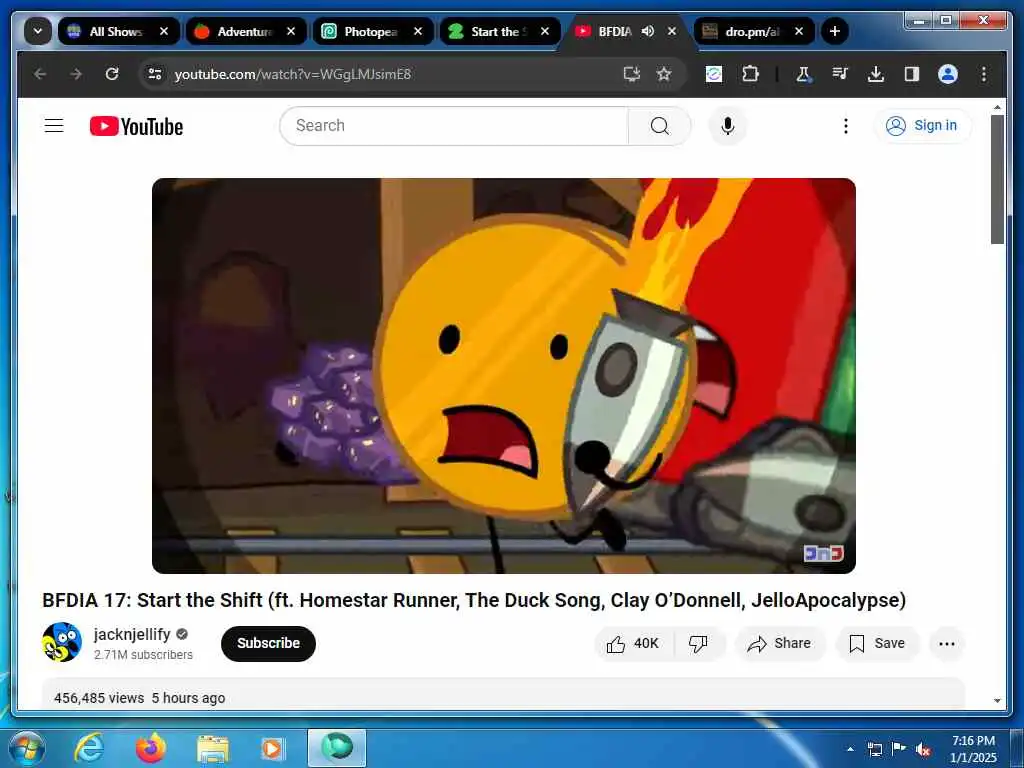Open the jacknjellify channel name link
Screen dimensions: 1024x768
click(x=132, y=634)
